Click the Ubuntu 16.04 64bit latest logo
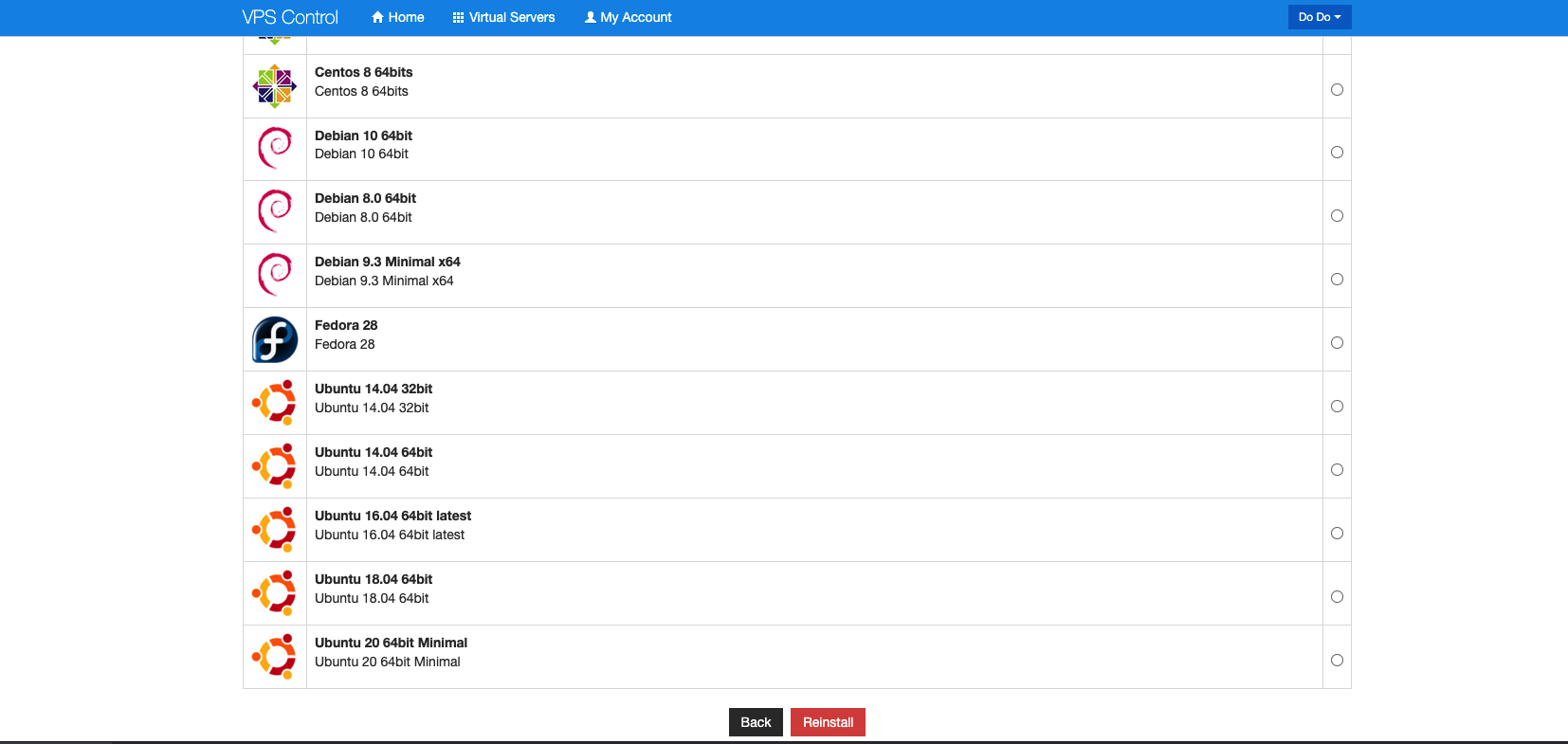The width and height of the screenshot is (1568, 744). 275,530
